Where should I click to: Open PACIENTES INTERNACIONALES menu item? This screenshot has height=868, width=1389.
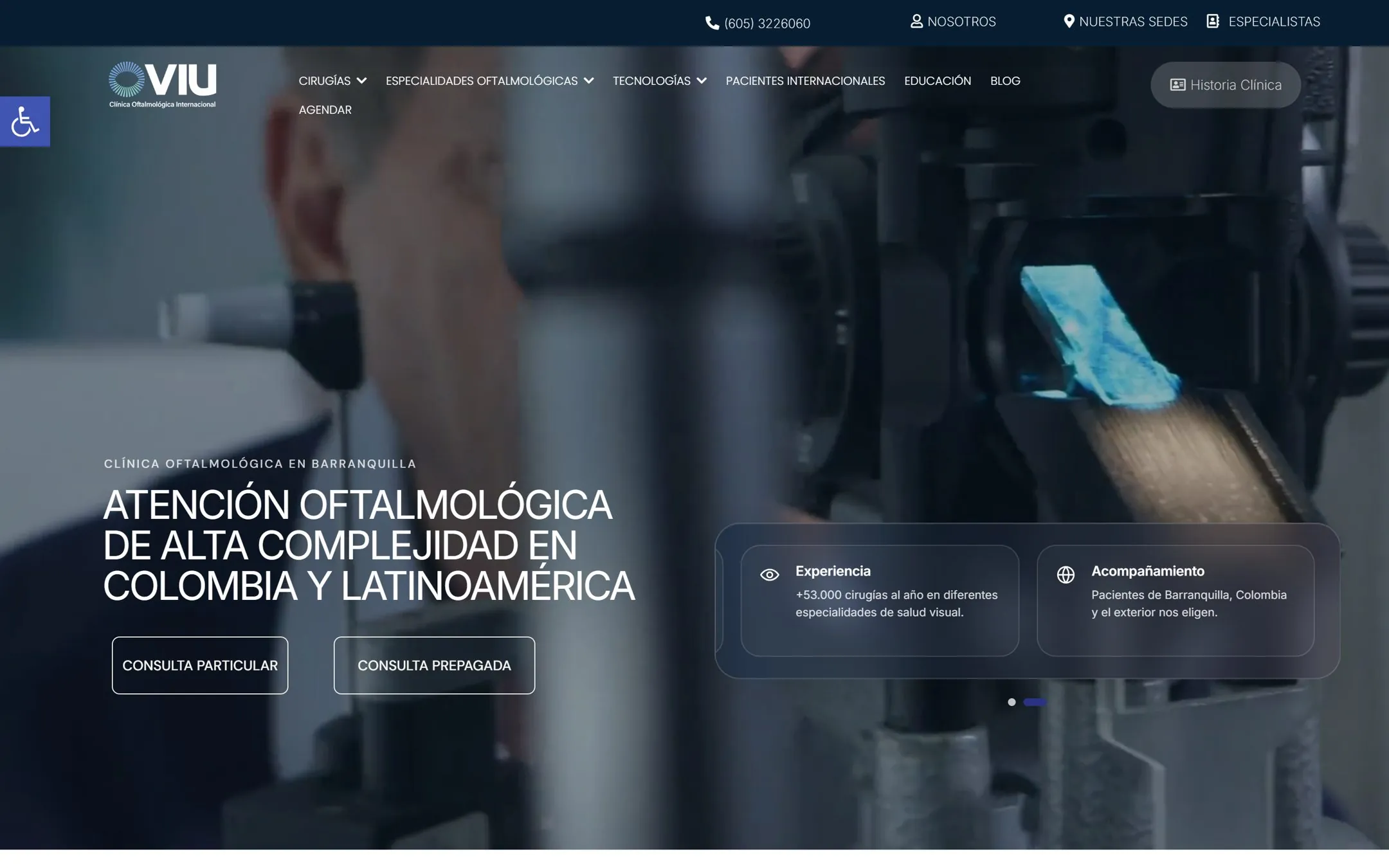pos(805,81)
